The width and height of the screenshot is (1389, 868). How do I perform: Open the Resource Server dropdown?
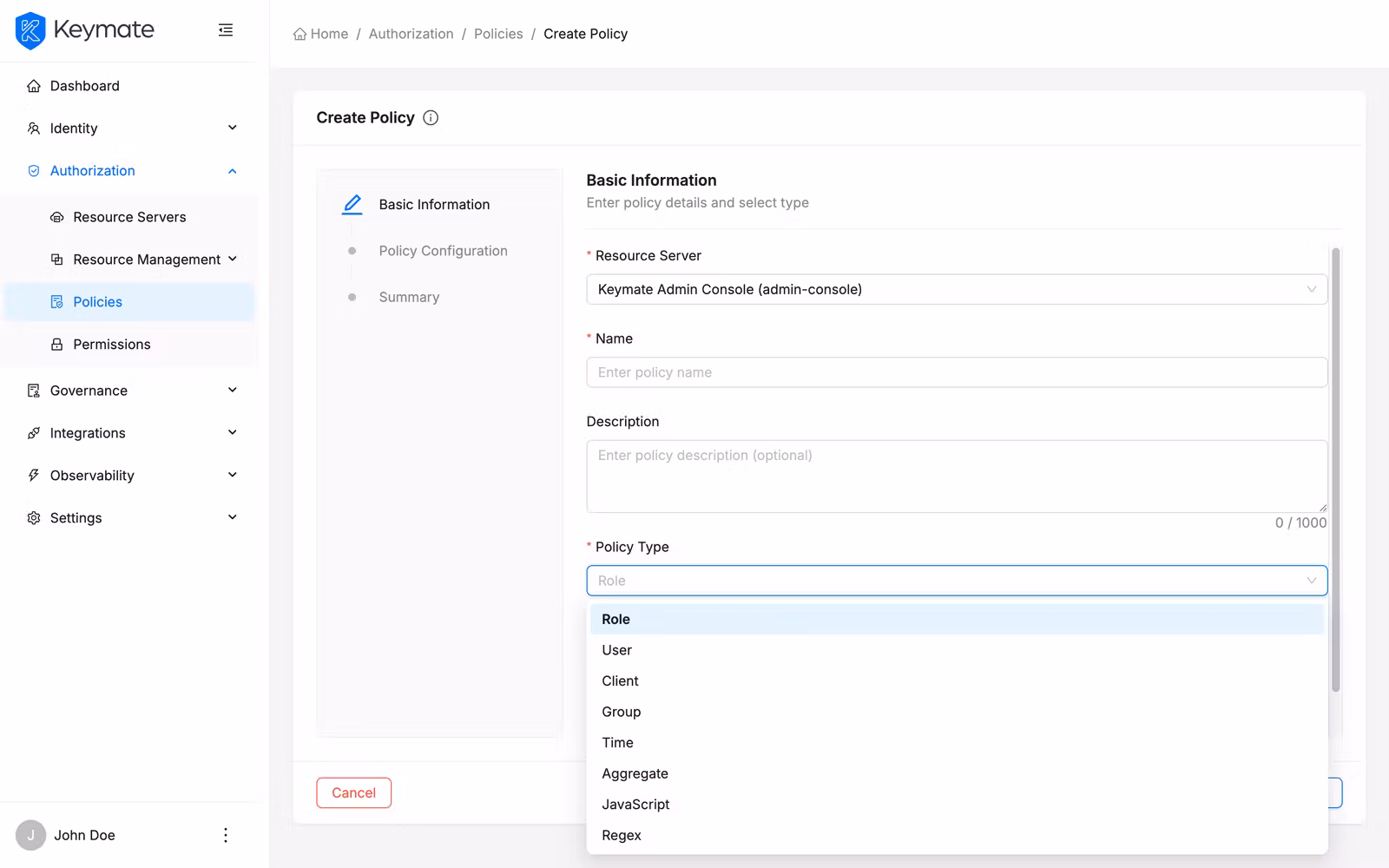click(956, 289)
